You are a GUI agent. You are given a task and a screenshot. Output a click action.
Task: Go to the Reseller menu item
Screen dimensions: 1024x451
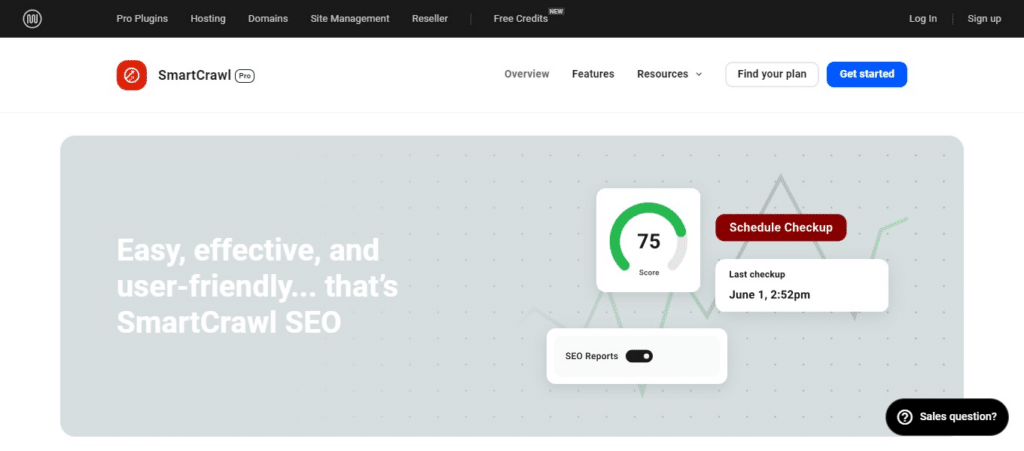click(430, 19)
